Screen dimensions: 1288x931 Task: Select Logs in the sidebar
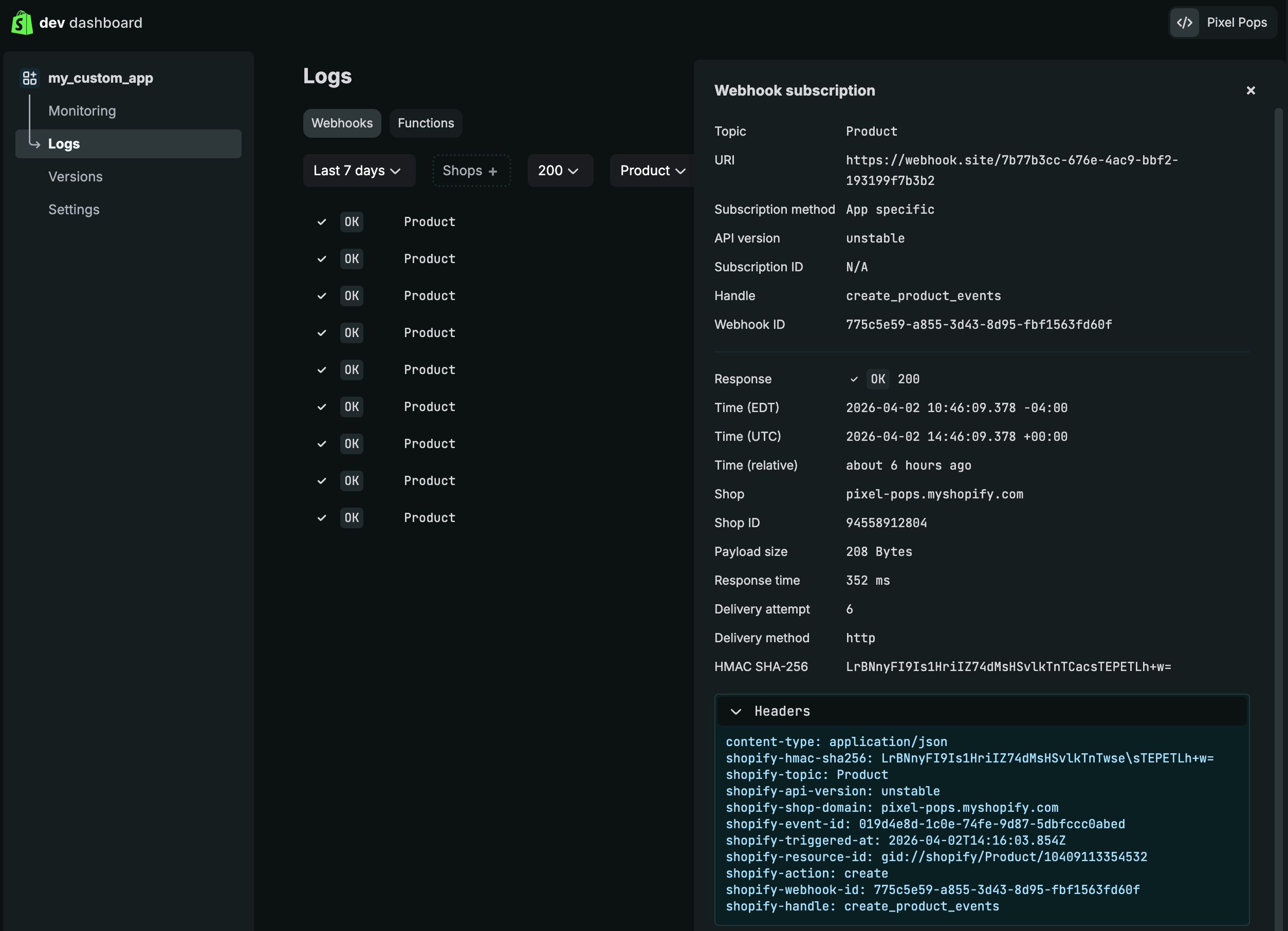[x=128, y=144]
